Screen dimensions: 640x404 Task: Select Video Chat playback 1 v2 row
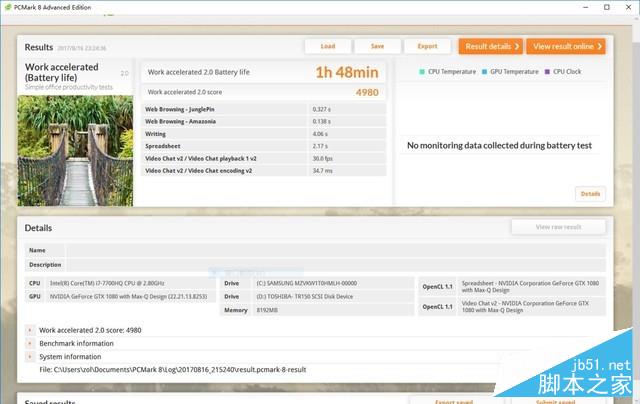coord(264,158)
